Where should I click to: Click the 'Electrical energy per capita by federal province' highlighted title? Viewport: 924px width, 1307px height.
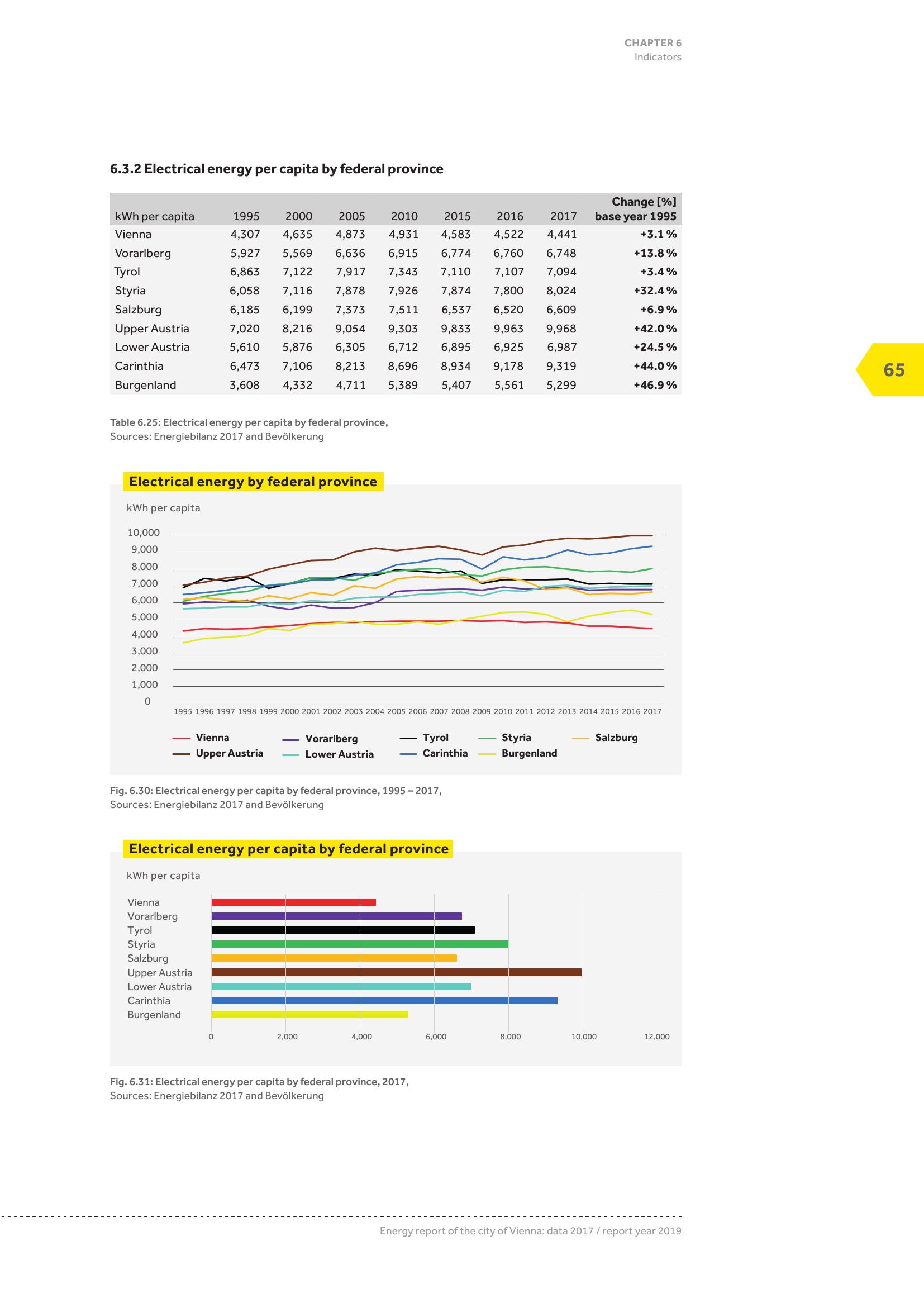(x=288, y=849)
